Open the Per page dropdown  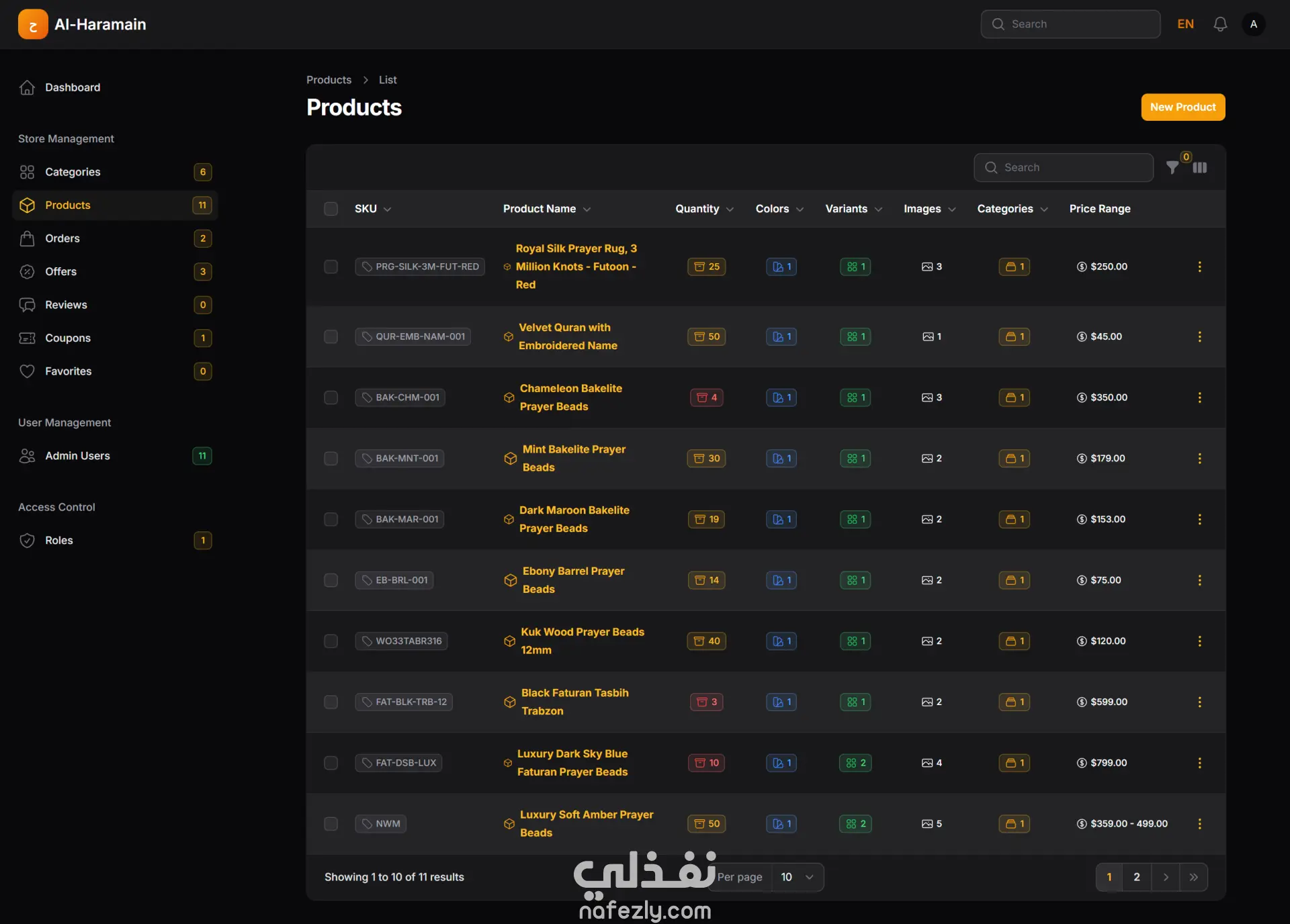(x=797, y=877)
